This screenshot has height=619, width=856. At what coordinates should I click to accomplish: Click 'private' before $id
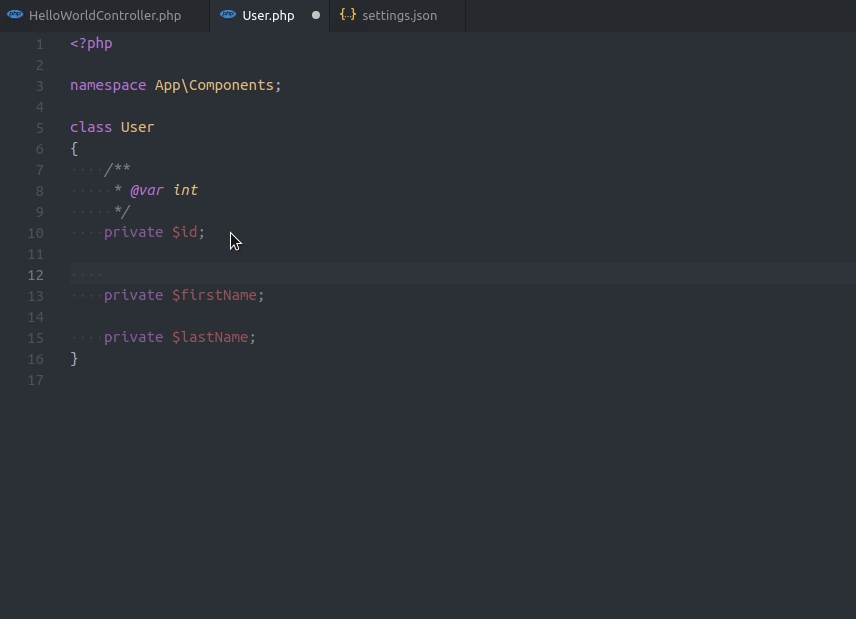click(134, 232)
